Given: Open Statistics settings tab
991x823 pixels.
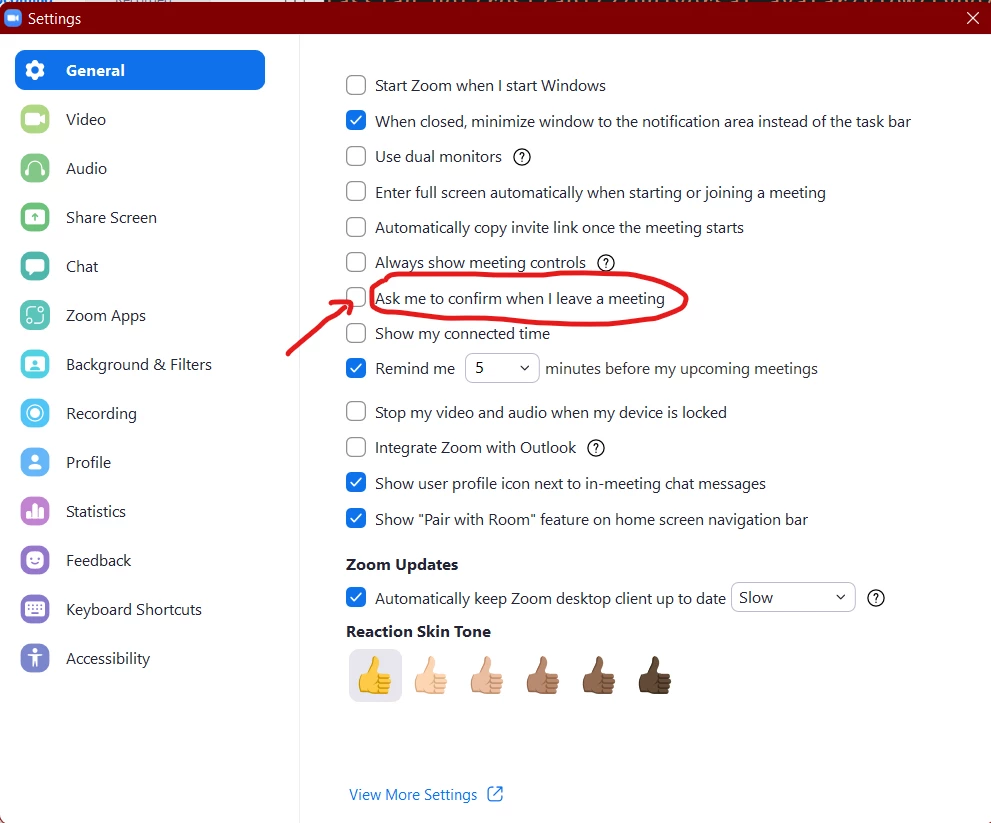Looking at the screenshot, I should pyautogui.click(x=140, y=511).
